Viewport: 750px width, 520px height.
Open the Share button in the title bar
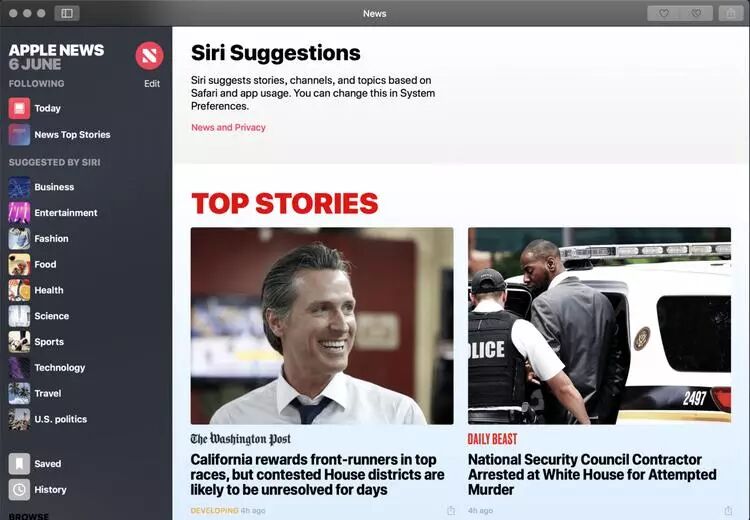pos(731,13)
